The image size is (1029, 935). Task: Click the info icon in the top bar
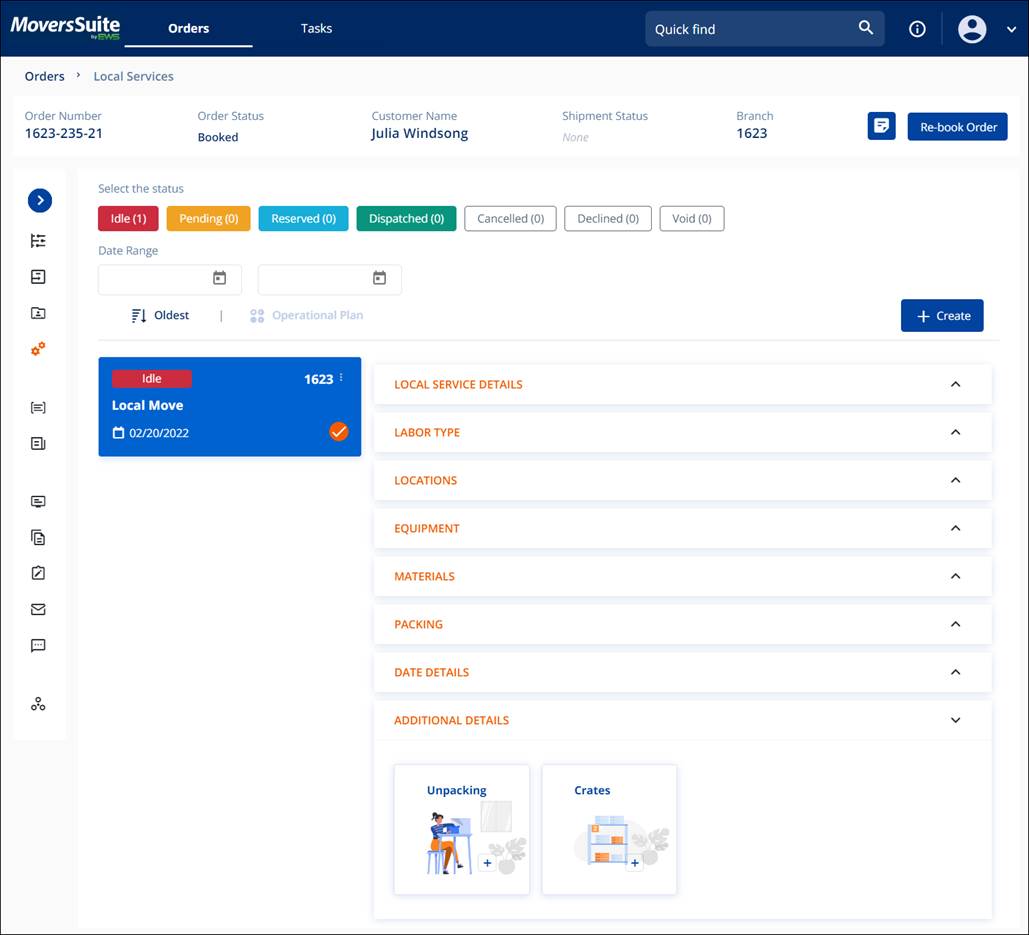tap(917, 28)
